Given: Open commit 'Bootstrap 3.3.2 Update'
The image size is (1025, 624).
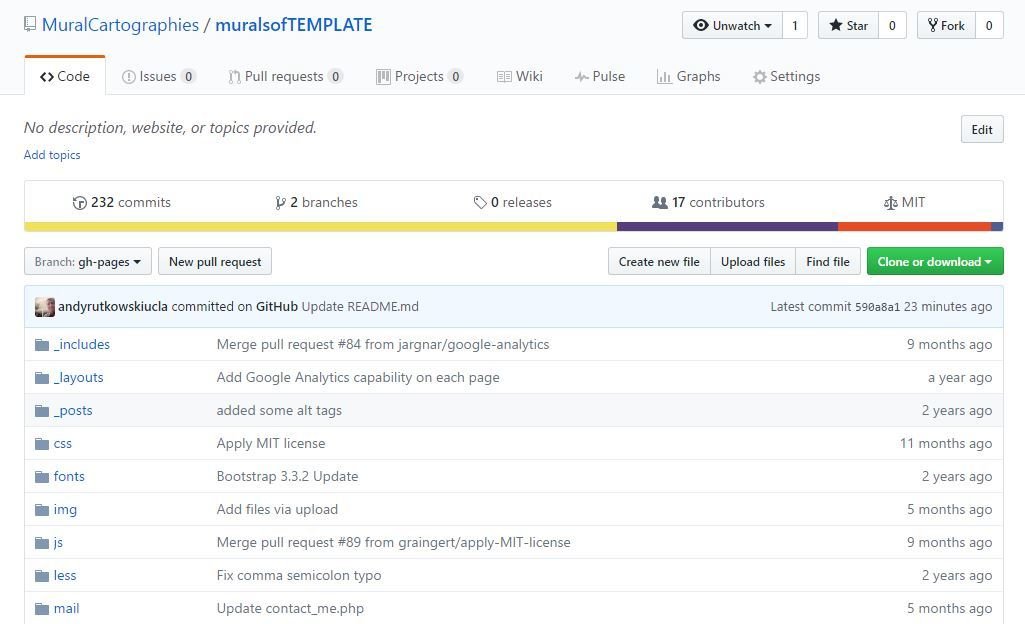Looking at the screenshot, I should coord(288,477).
